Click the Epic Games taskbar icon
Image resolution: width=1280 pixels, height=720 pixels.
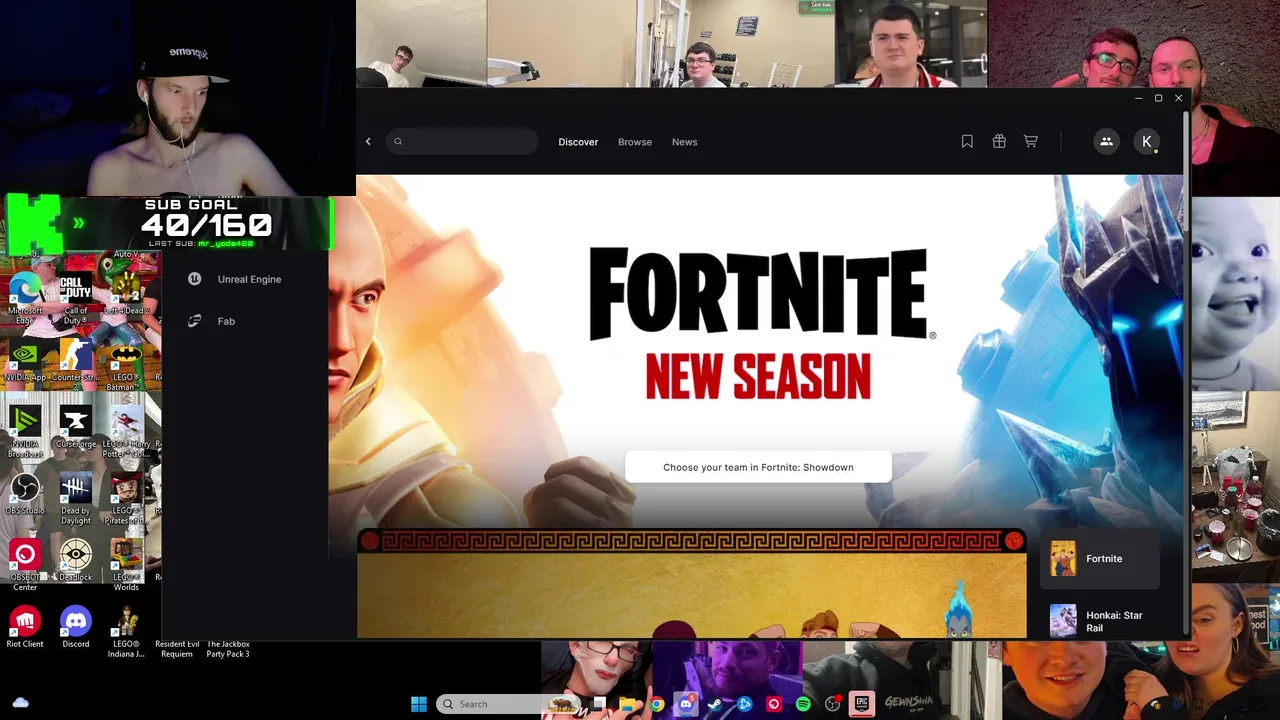click(862, 704)
